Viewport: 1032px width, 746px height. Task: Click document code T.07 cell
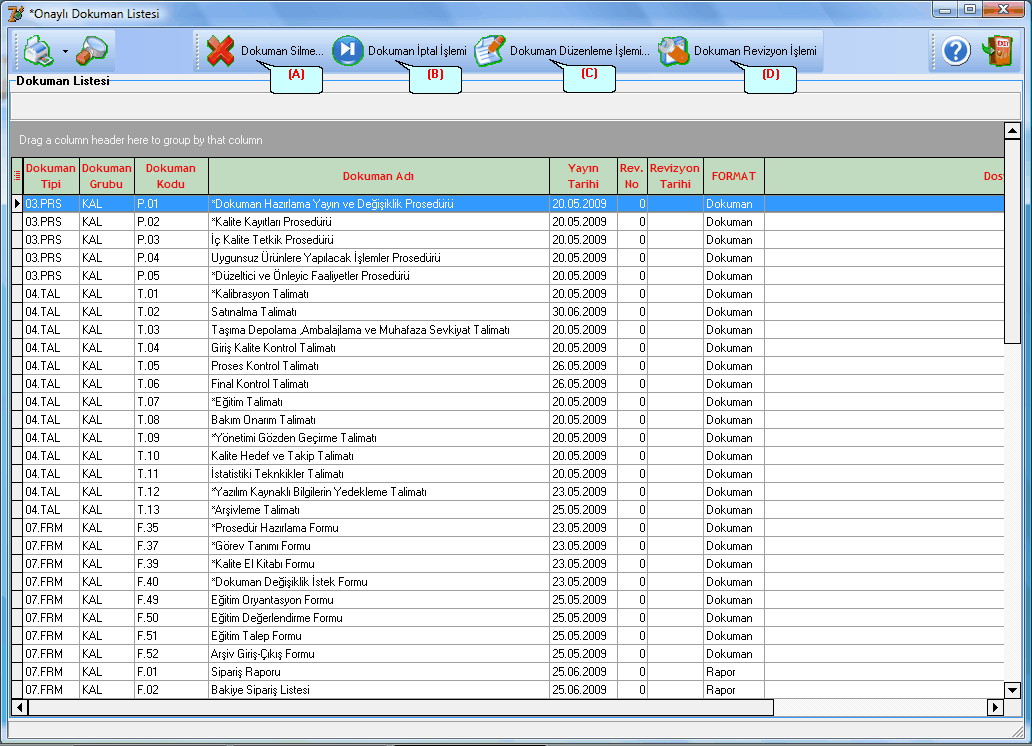(x=171, y=402)
